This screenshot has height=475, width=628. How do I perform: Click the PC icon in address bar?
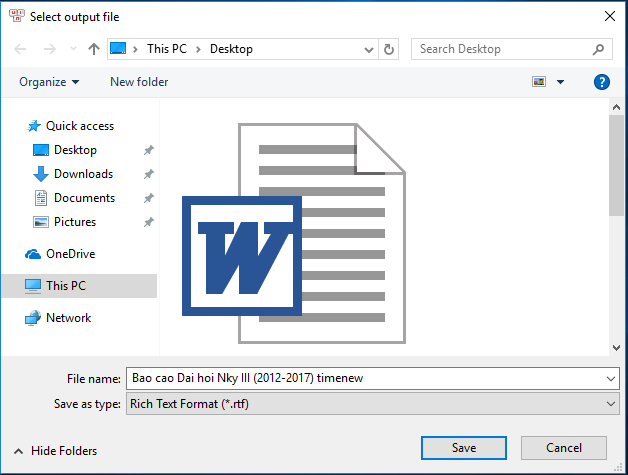[x=118, y=48]
